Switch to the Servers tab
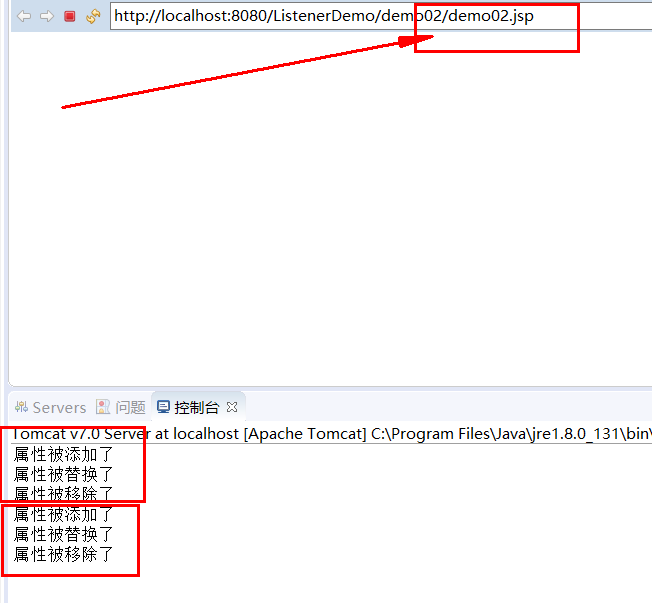The image size is (652, 603). 50,408
